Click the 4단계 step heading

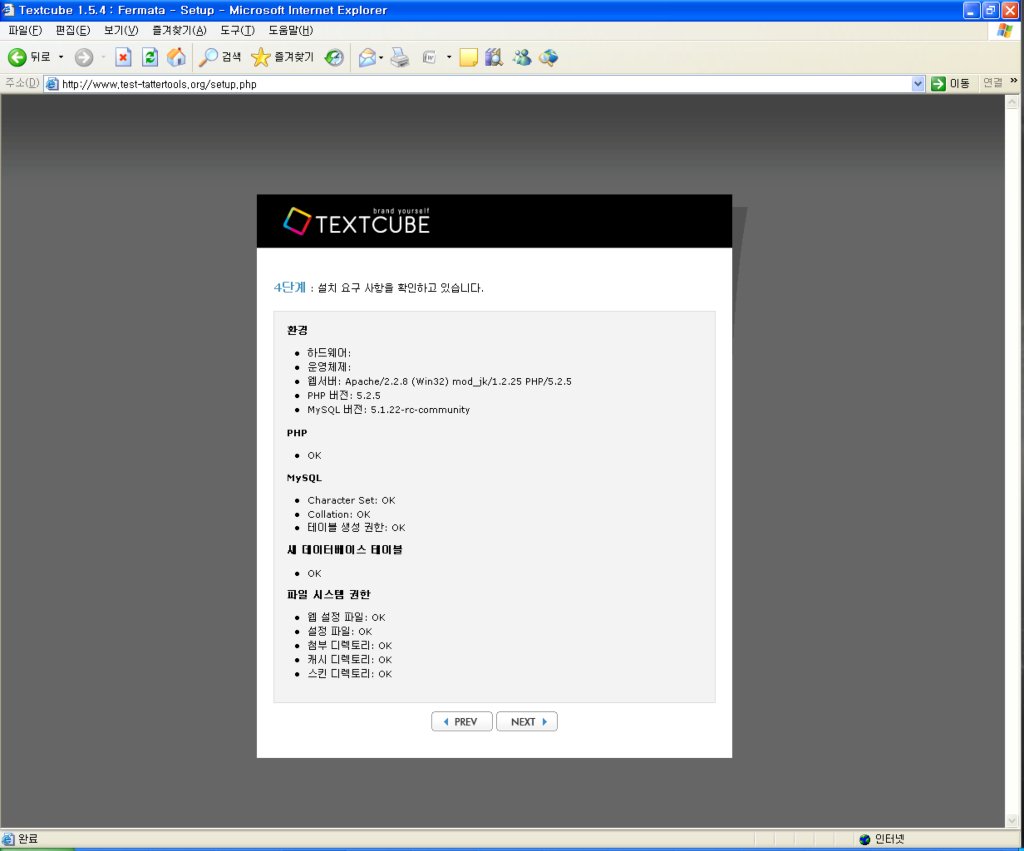[289, 287]
